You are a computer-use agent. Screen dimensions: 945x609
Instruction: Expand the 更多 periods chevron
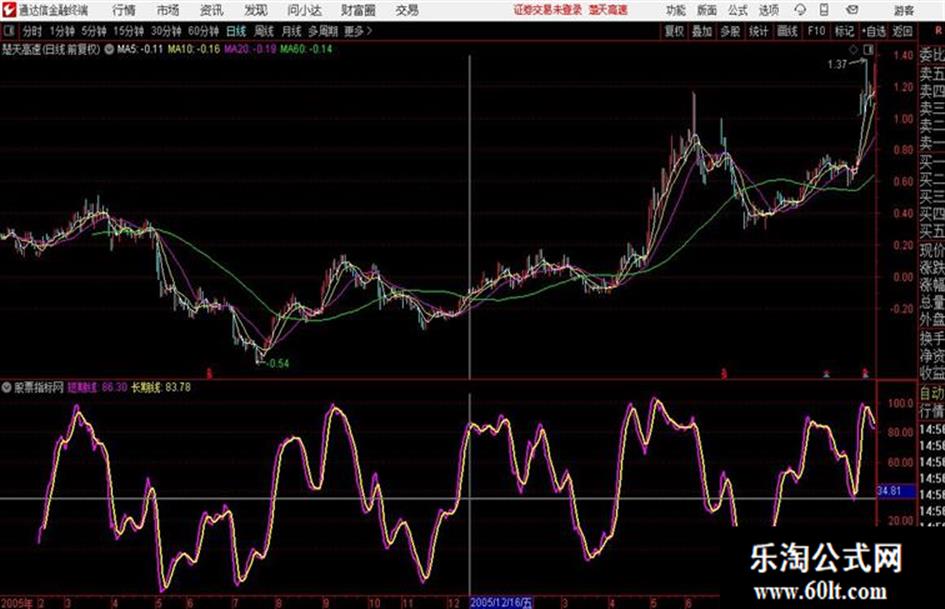point(369,31)
